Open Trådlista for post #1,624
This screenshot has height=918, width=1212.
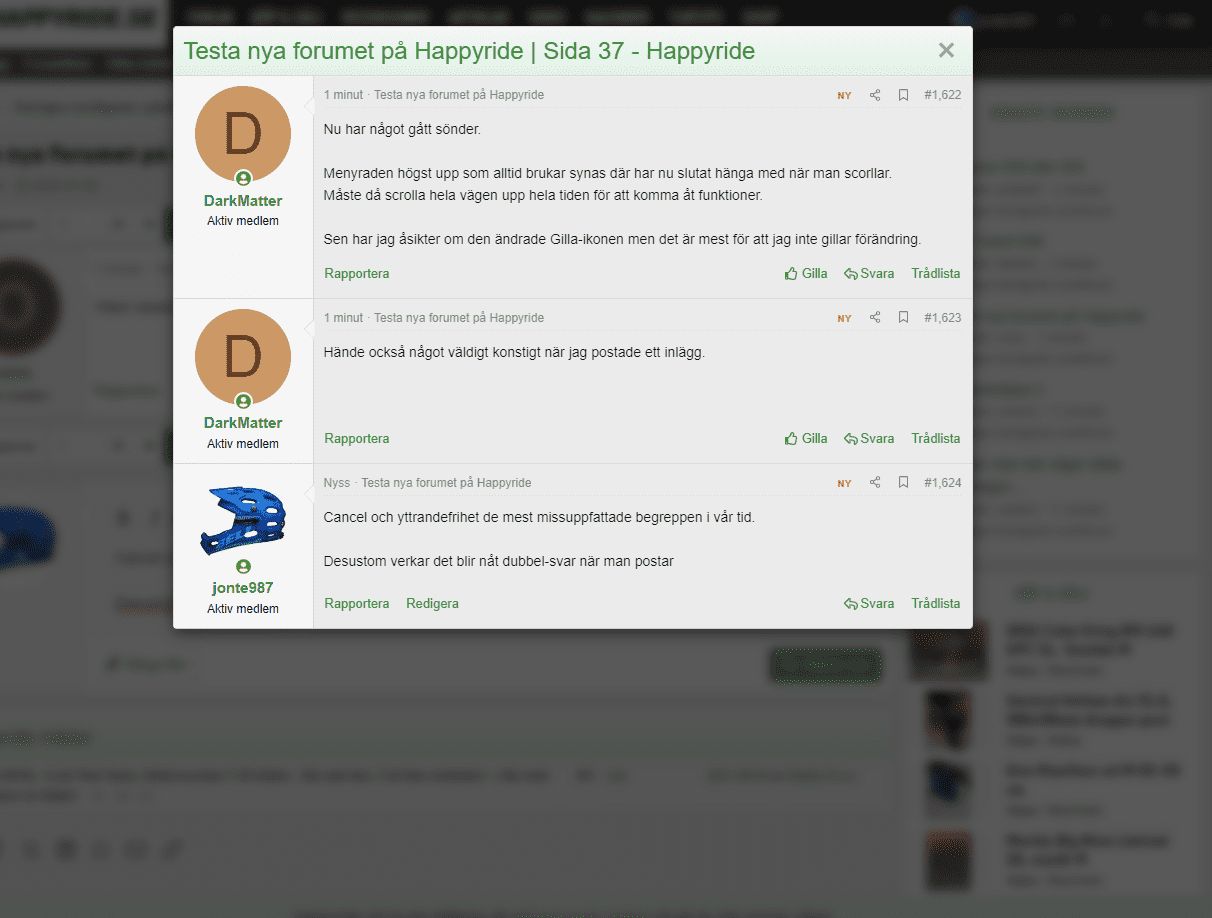[x=935, y=604]
